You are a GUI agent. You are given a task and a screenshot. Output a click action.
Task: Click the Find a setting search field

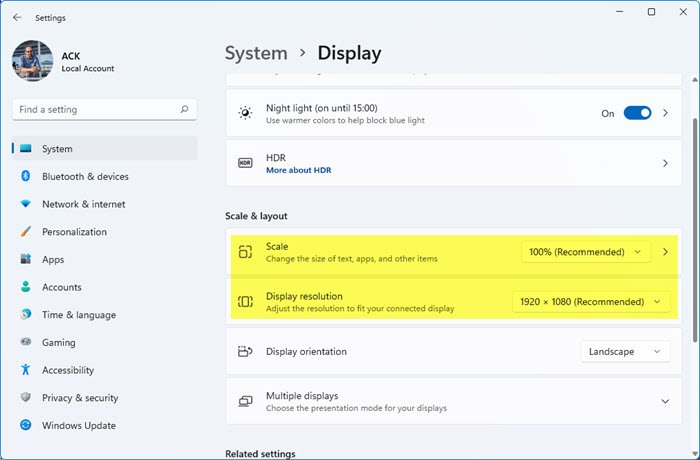(95, 110)
